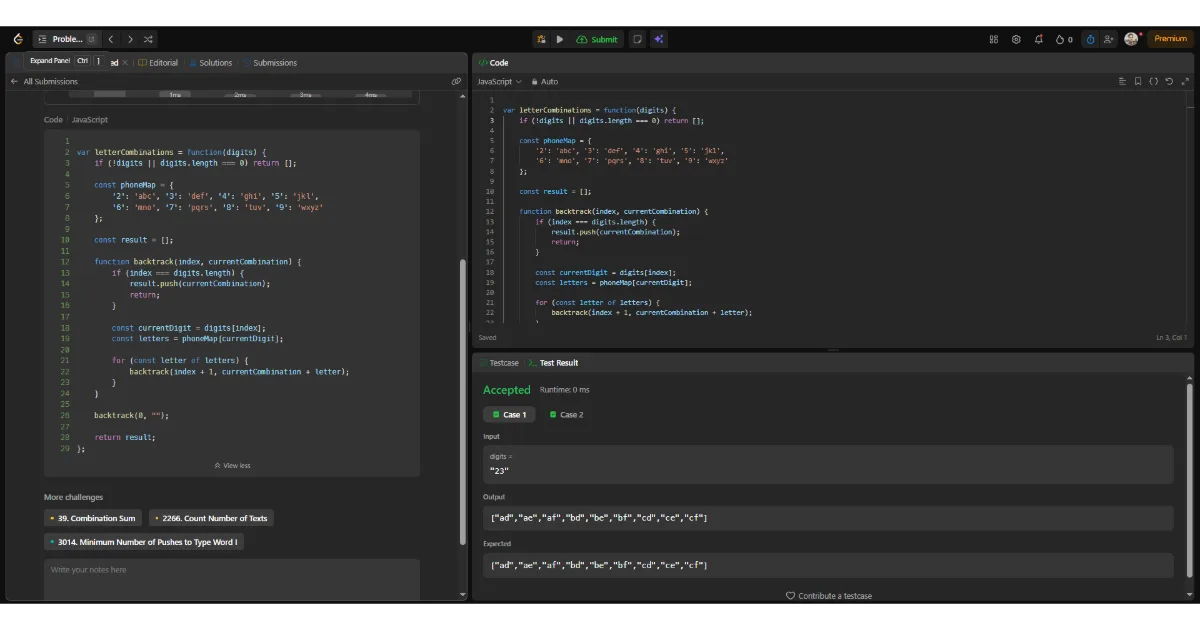The height and width of the screenshot is (630, 1200).
Task: Select Case 1 result
Action: point(509,414)
